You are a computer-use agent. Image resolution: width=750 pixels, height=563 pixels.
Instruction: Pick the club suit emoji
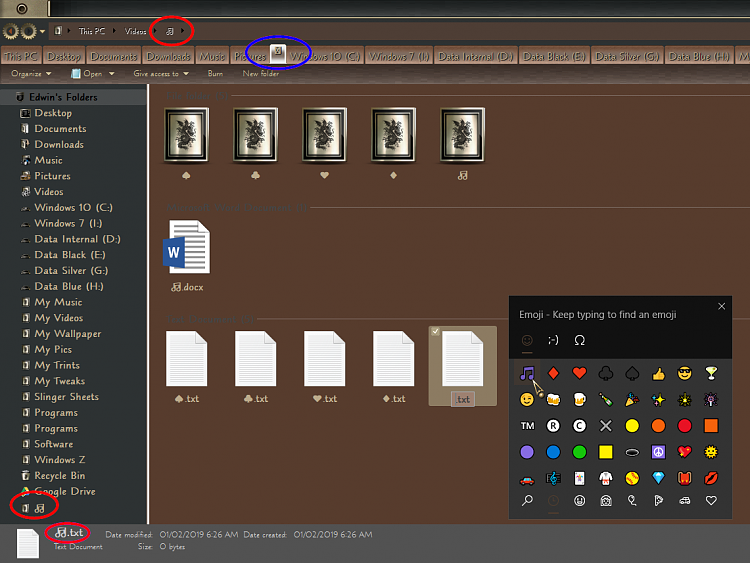click(606, 373)
